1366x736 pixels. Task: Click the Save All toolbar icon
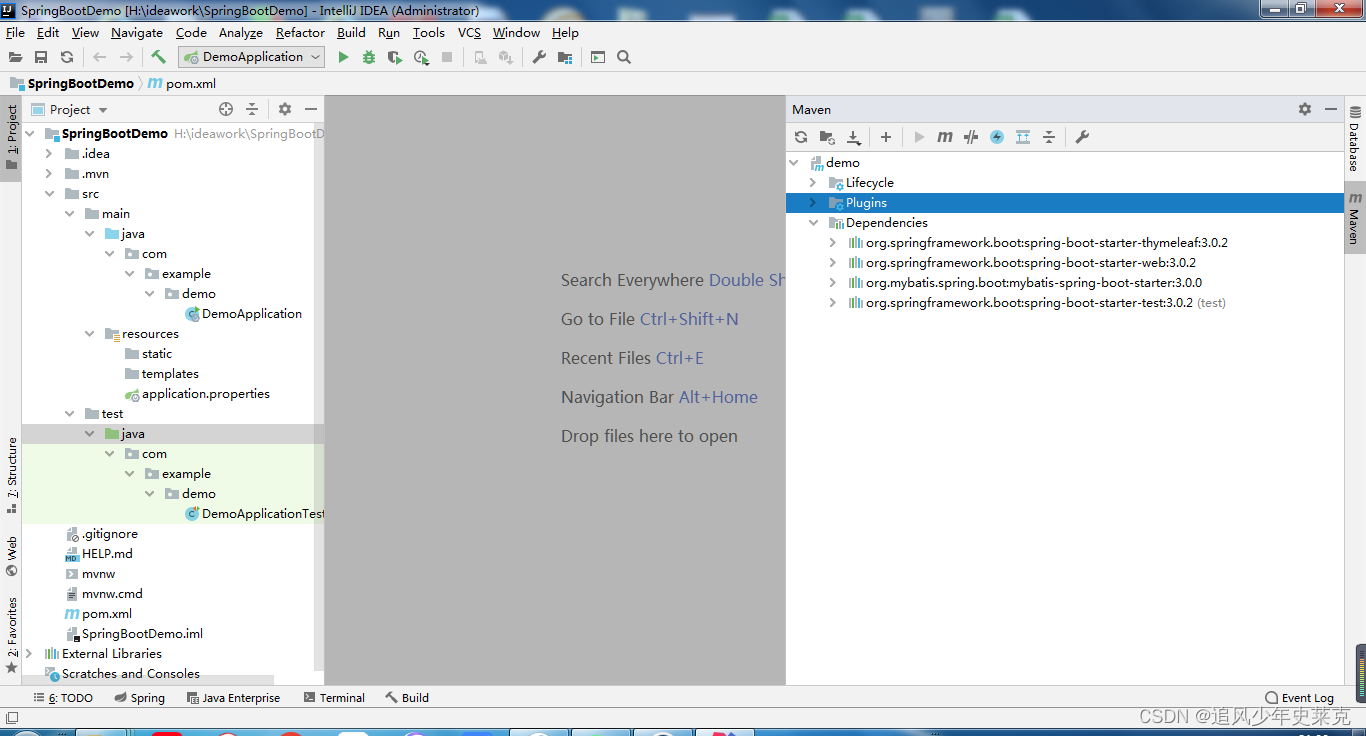click(41, 57)
